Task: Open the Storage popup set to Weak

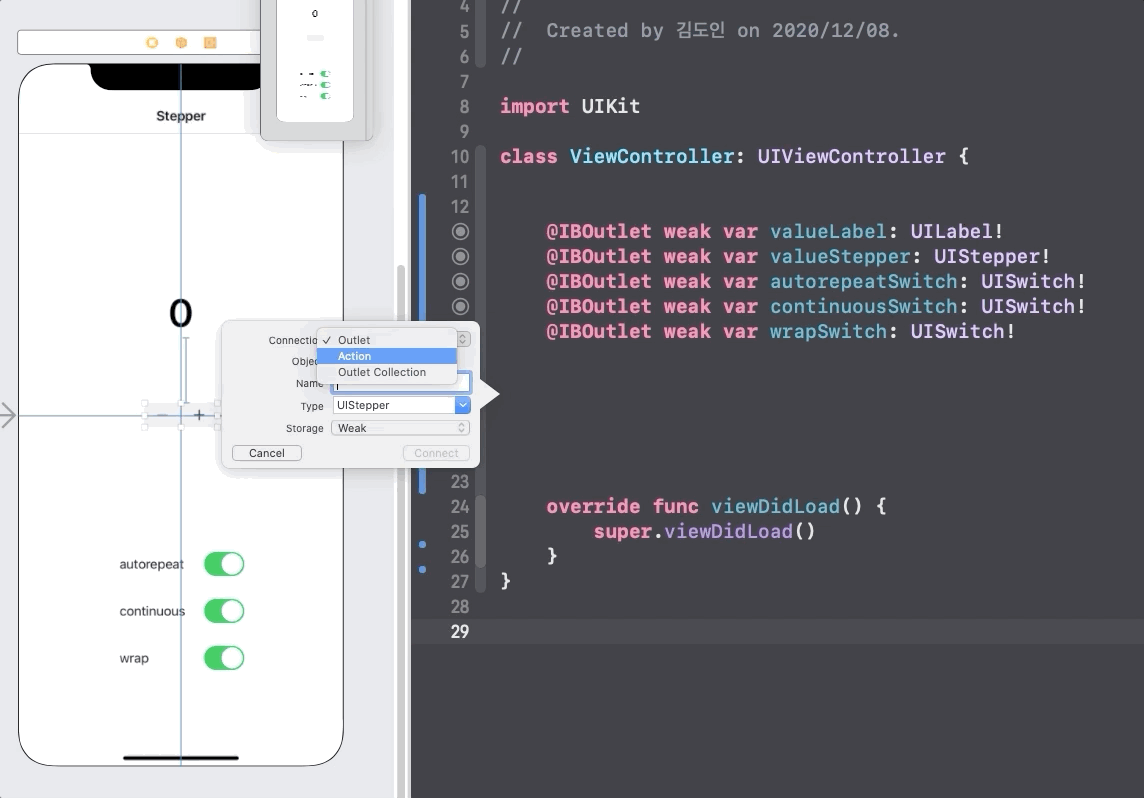Action: coord(401,428)
